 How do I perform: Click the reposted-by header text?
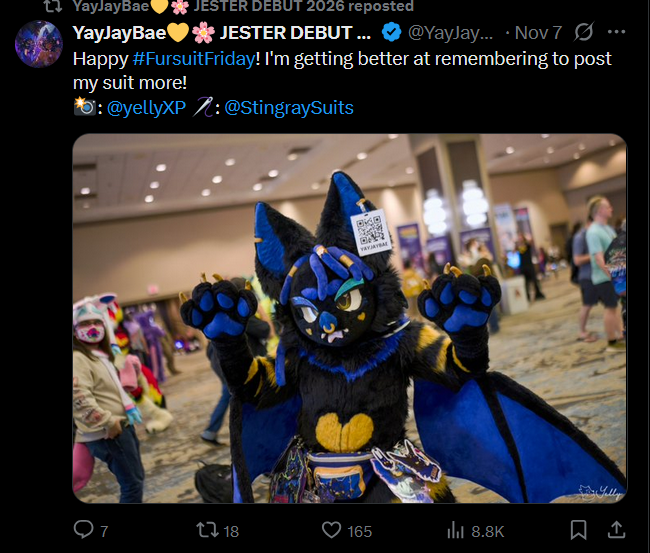pyautogui.click(x=243, y=6)
